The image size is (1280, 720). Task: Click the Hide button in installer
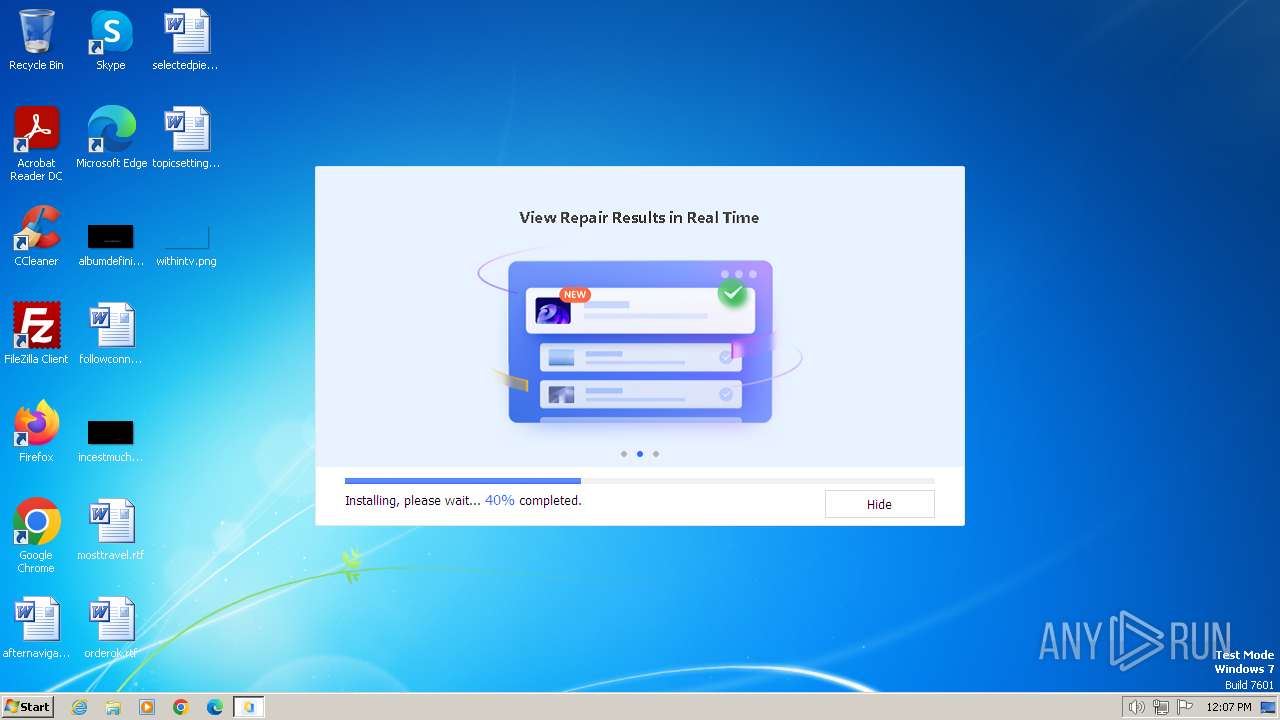[879, 504]
